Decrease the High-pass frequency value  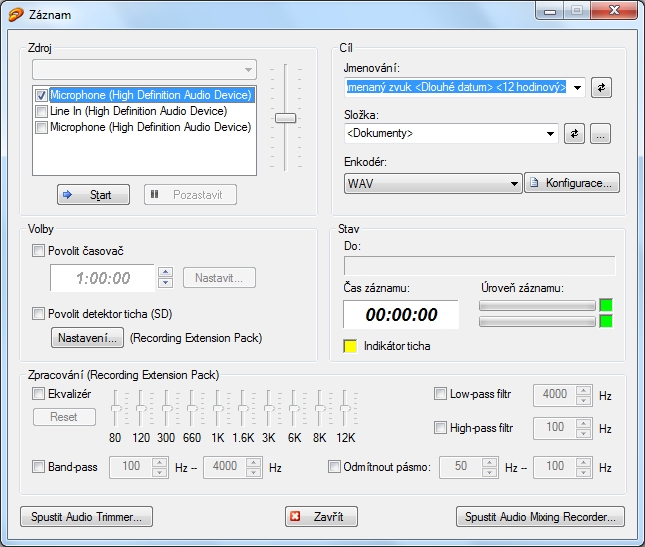584,434
